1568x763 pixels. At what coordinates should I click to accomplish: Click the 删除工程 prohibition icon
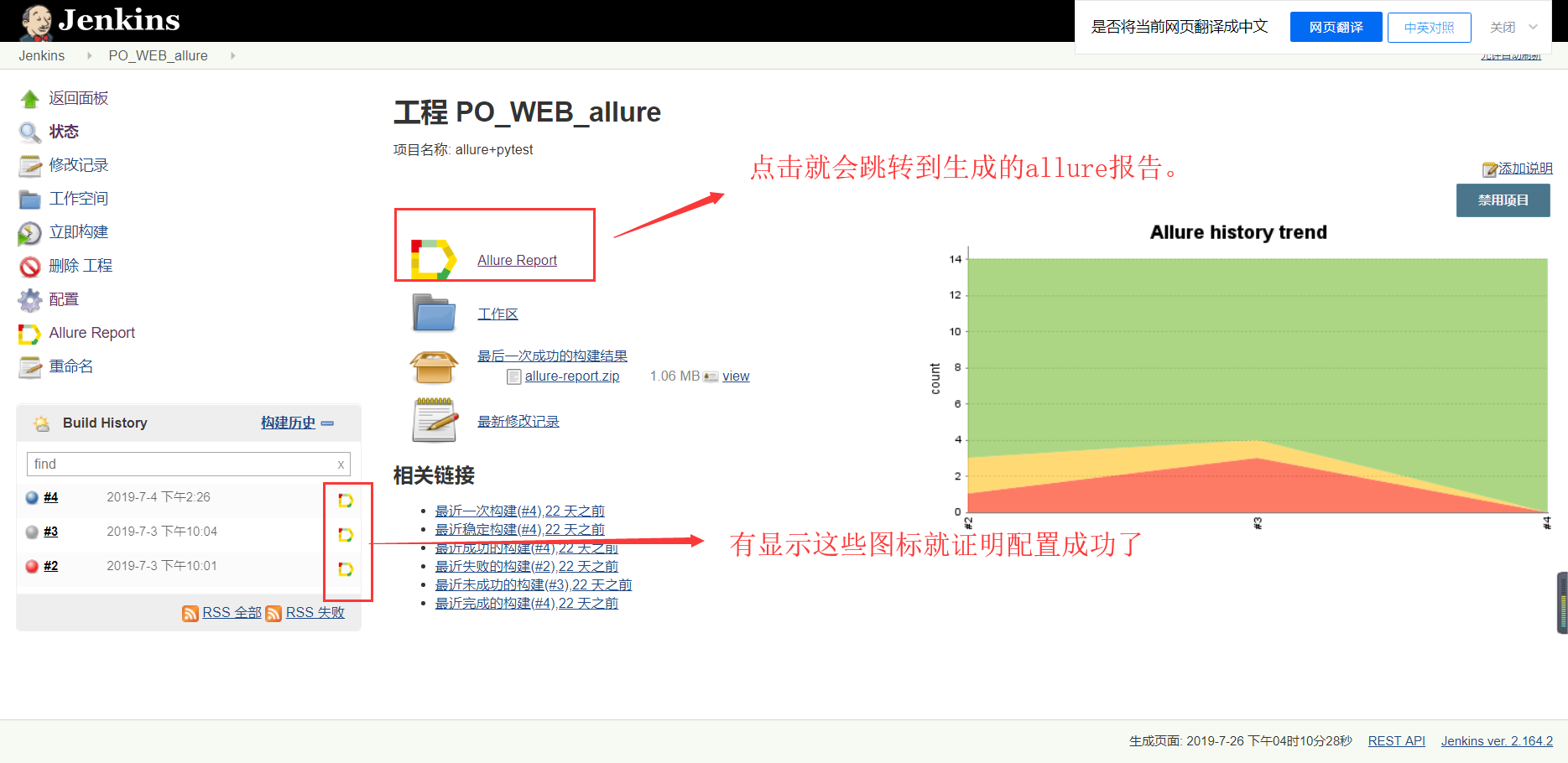tap(30, 267)
